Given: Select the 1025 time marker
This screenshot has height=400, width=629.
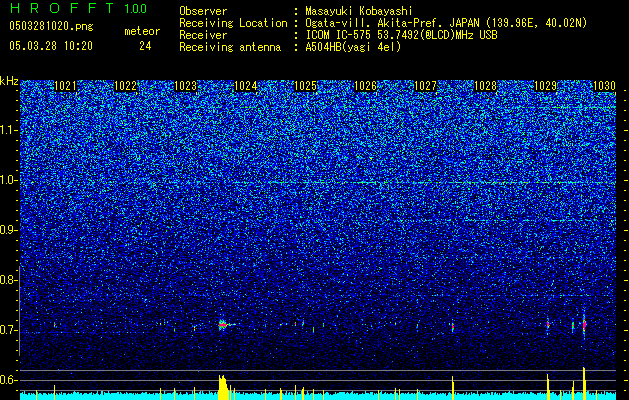Looking at the screenshot, I should [305, 86].
